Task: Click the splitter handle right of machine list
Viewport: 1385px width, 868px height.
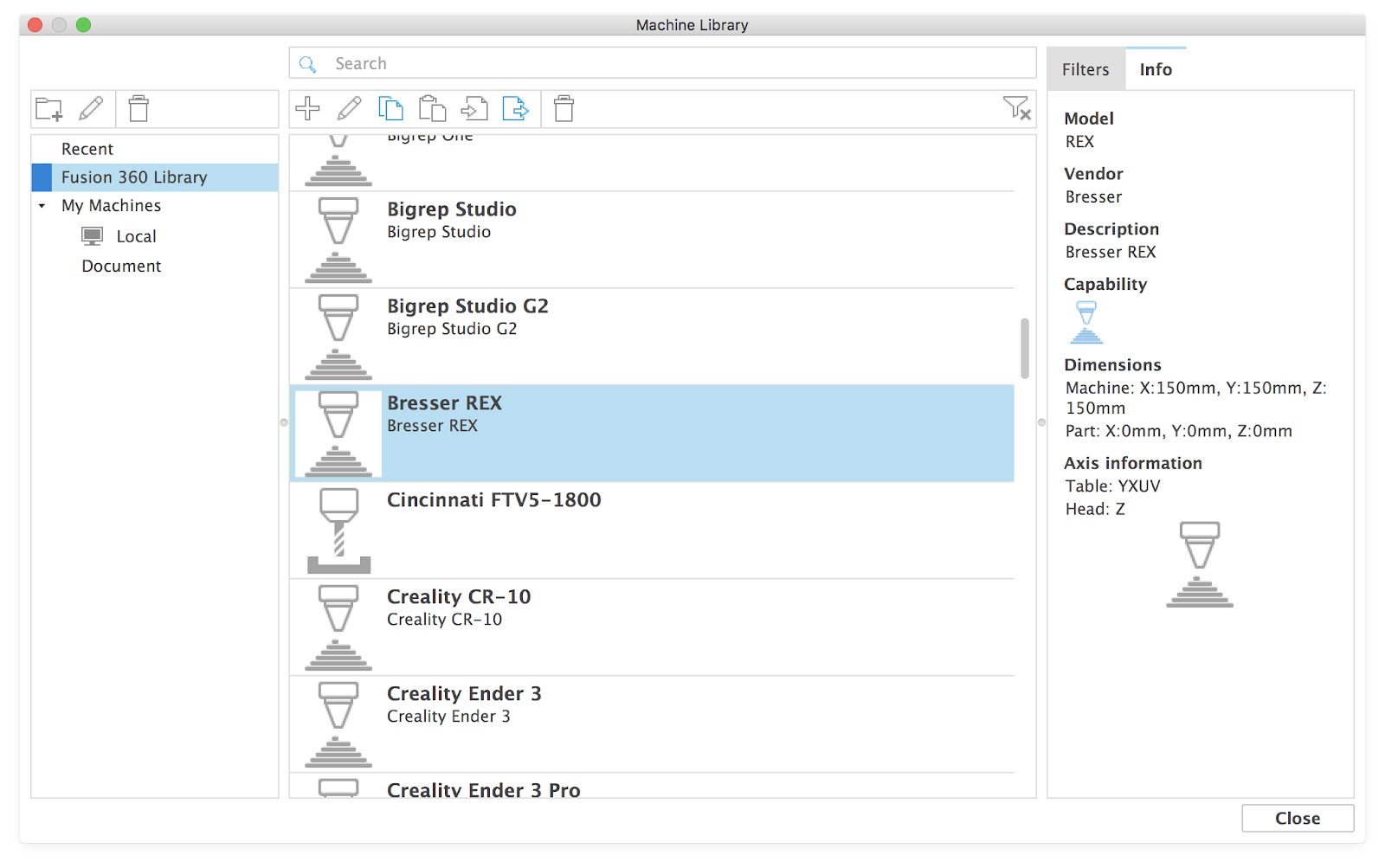Action: point(1041,422)
